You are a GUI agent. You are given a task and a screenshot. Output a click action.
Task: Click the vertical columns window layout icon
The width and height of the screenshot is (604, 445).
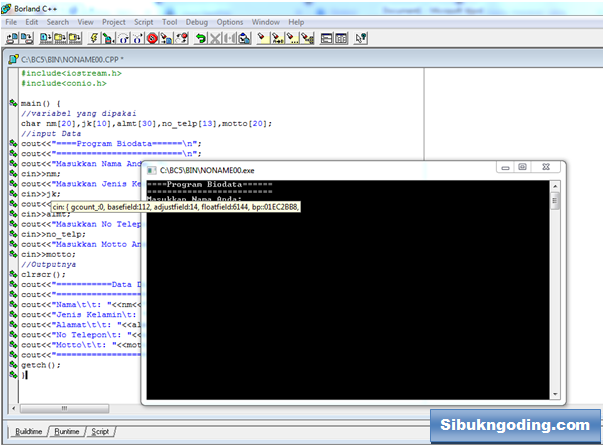click(341, 38)
